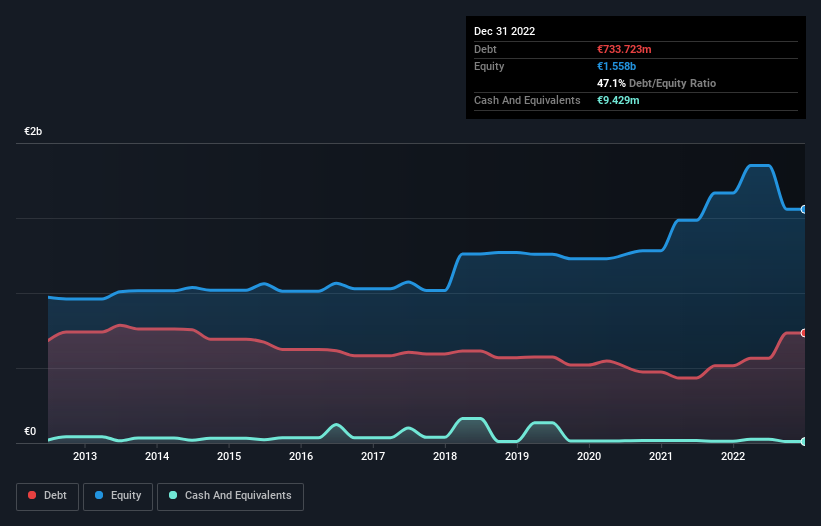Toggle the Debt series legend button

[x=48, y=496]
